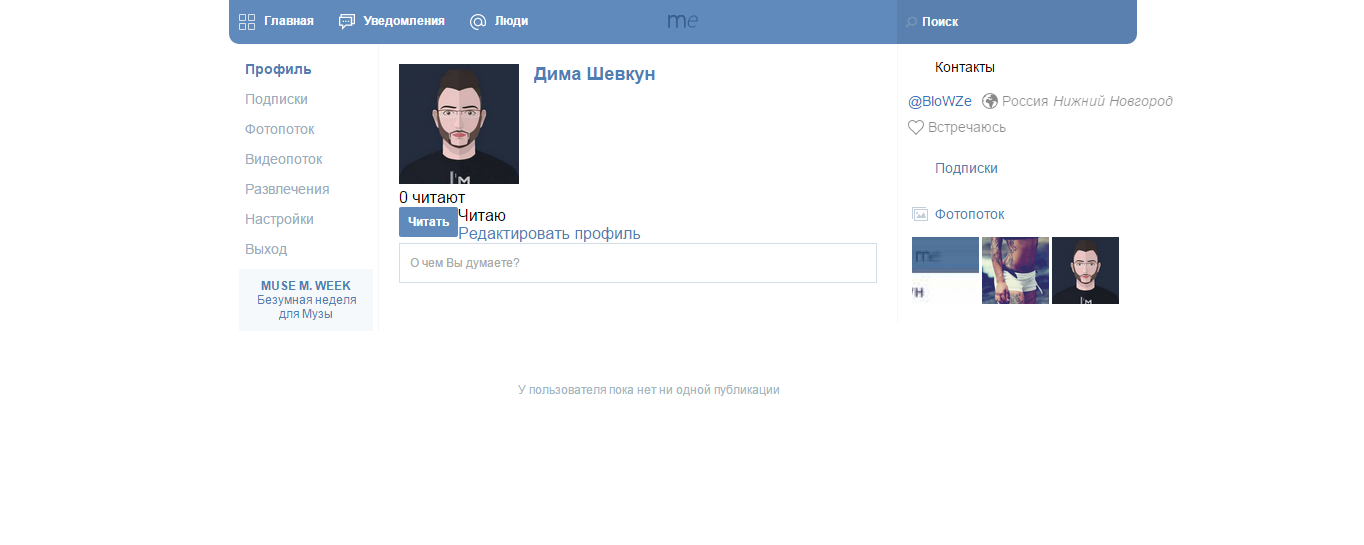
Task: Click the name Дима Шевкун
Action: (594, 74)
